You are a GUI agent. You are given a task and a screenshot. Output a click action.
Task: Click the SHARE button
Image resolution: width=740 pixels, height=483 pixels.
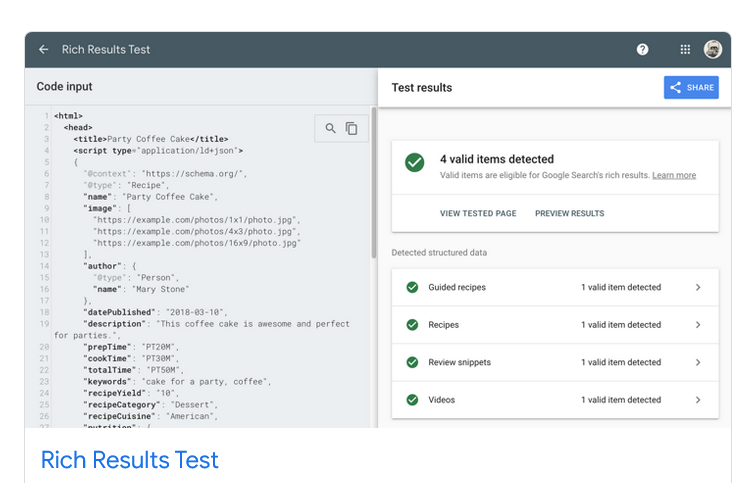pyautogui.click(x=691, y=87)
